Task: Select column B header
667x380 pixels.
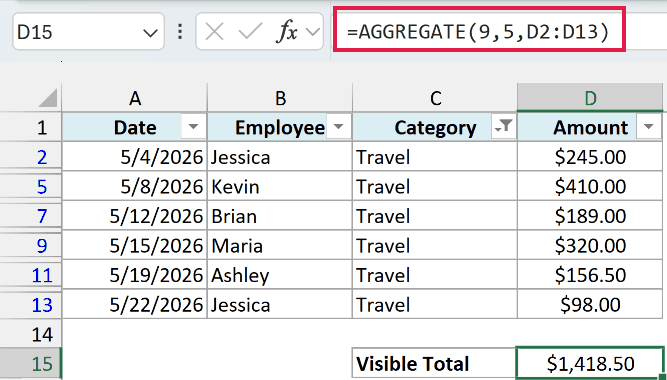Action: coord(280,98)
